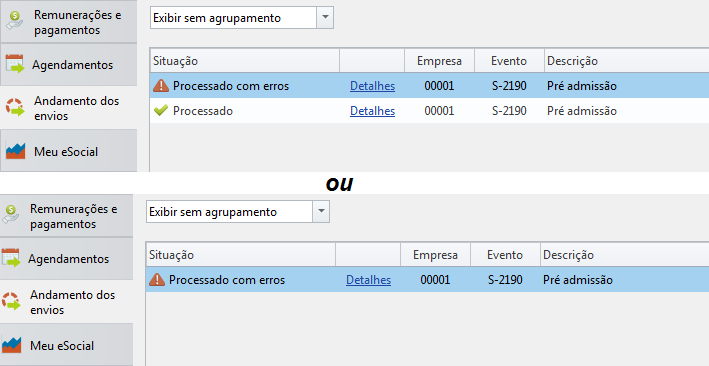Select the Agendamentos calendar icon in top panel

click(x=15, y=64)
